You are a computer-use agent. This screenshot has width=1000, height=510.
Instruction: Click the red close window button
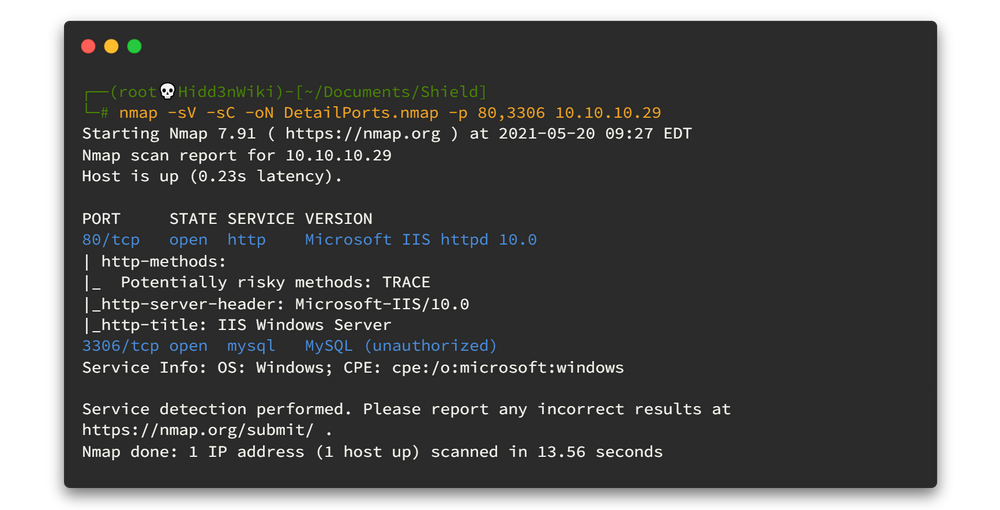(88, 46)
